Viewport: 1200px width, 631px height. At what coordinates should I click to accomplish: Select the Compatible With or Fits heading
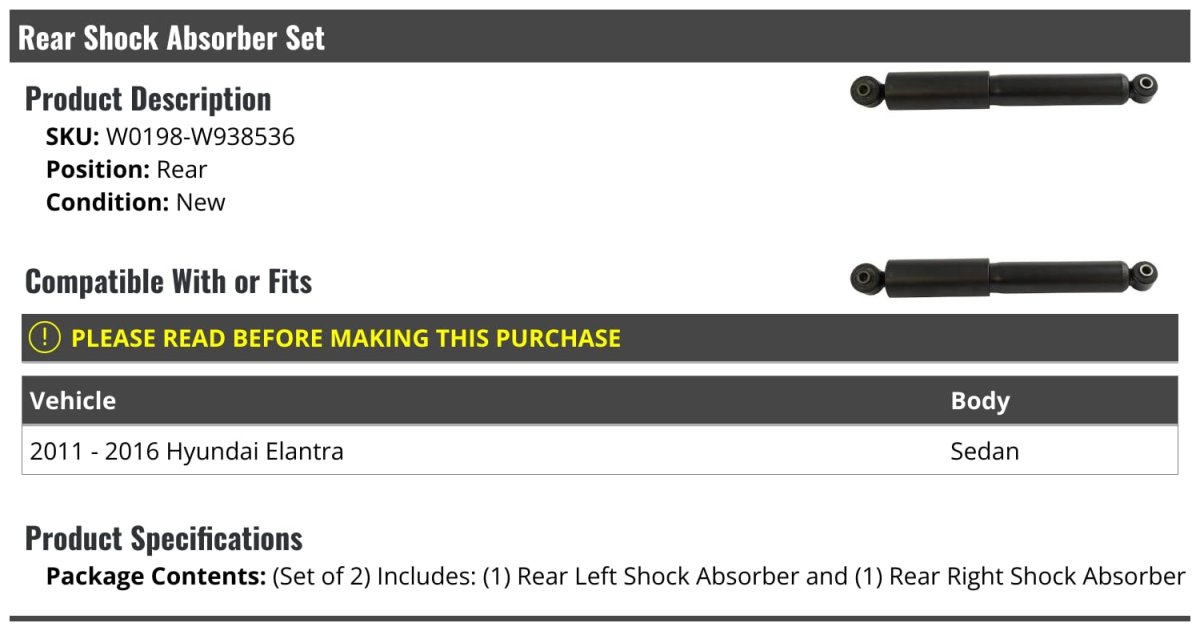point(168,282)
